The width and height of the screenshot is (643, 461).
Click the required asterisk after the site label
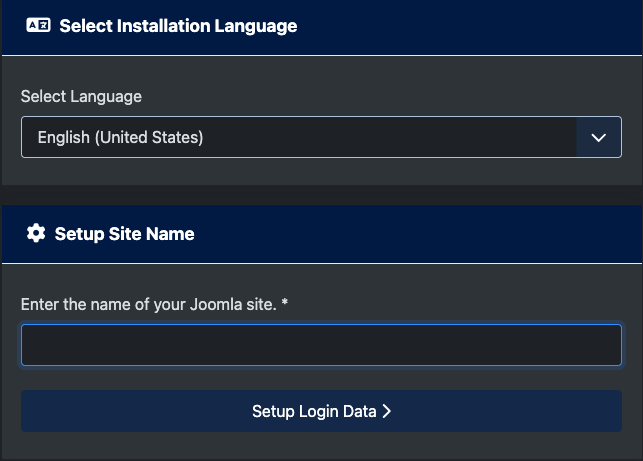click(285, 304)
